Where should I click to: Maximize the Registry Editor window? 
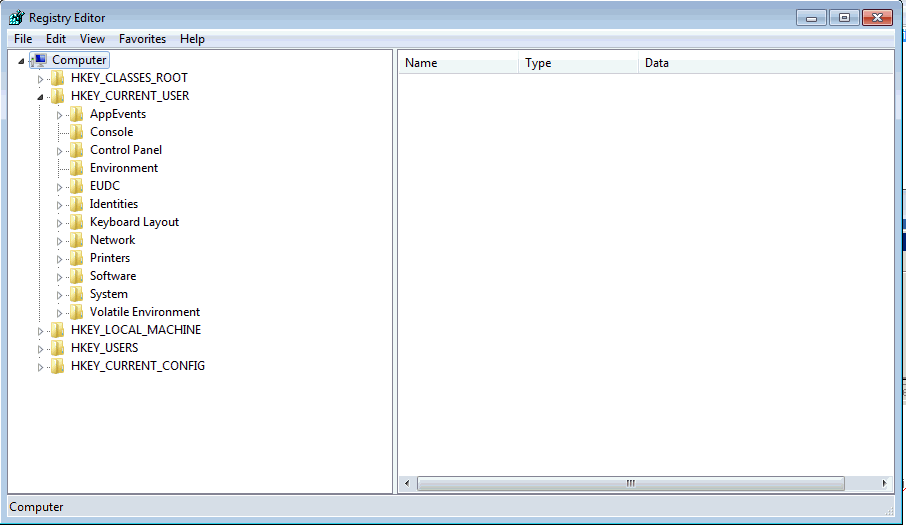point(844,18)
